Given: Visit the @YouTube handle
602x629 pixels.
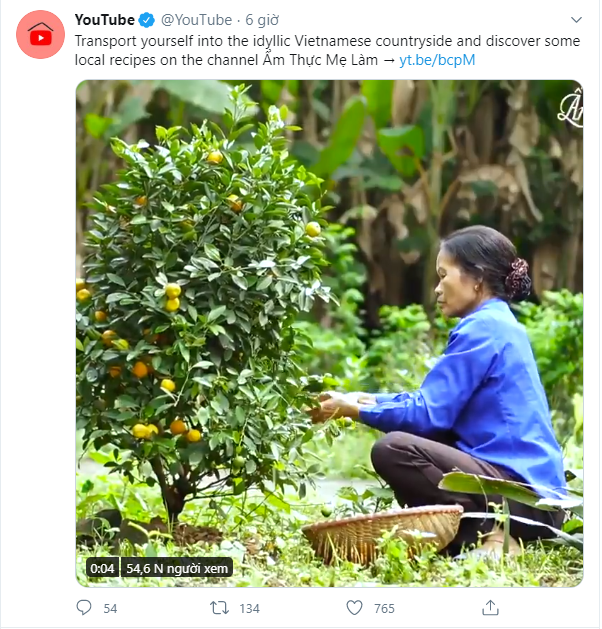Looking at the screenshot, I should click(x=197, y=20).
